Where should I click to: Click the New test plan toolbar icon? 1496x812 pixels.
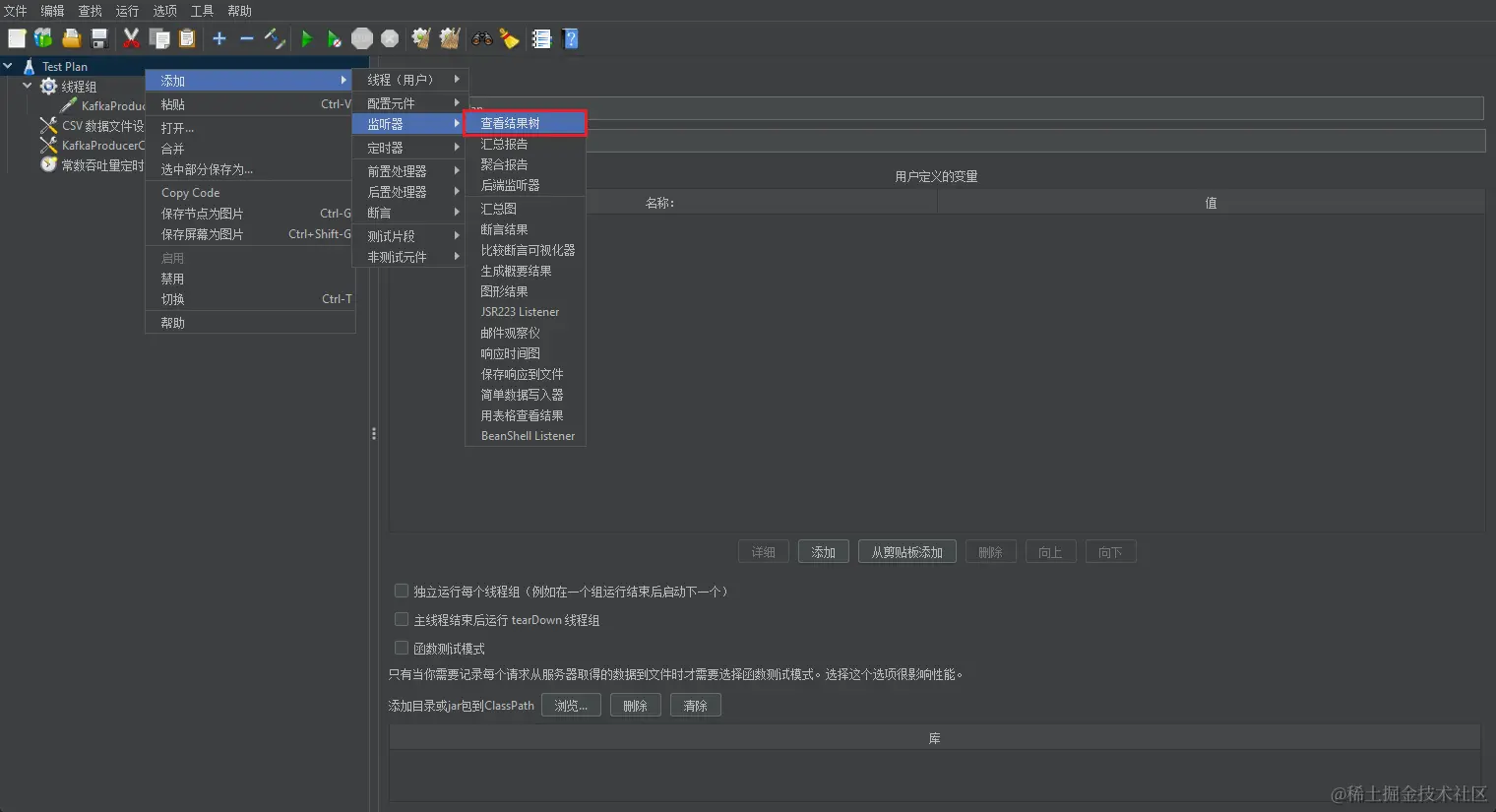pyautogui.click(x=17, y=38)
